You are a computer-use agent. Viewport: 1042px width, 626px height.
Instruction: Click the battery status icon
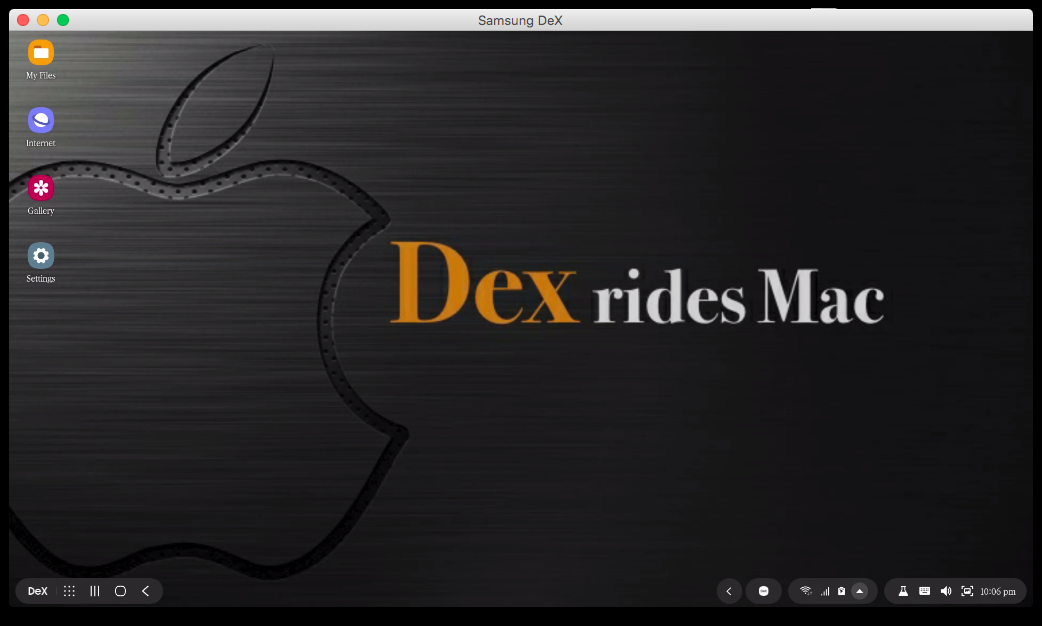pos(842,591)
